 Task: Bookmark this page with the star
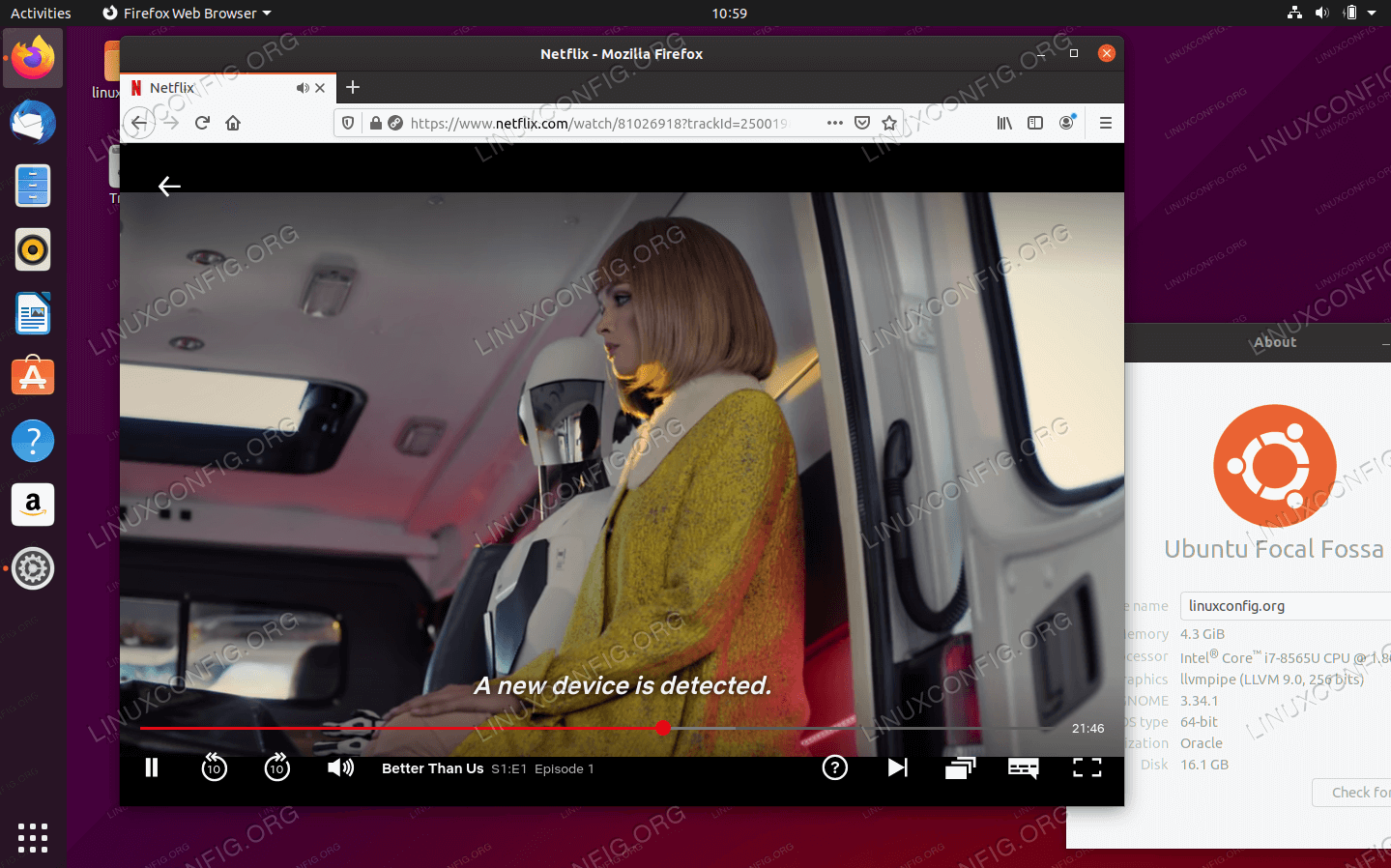click(889, 123)
